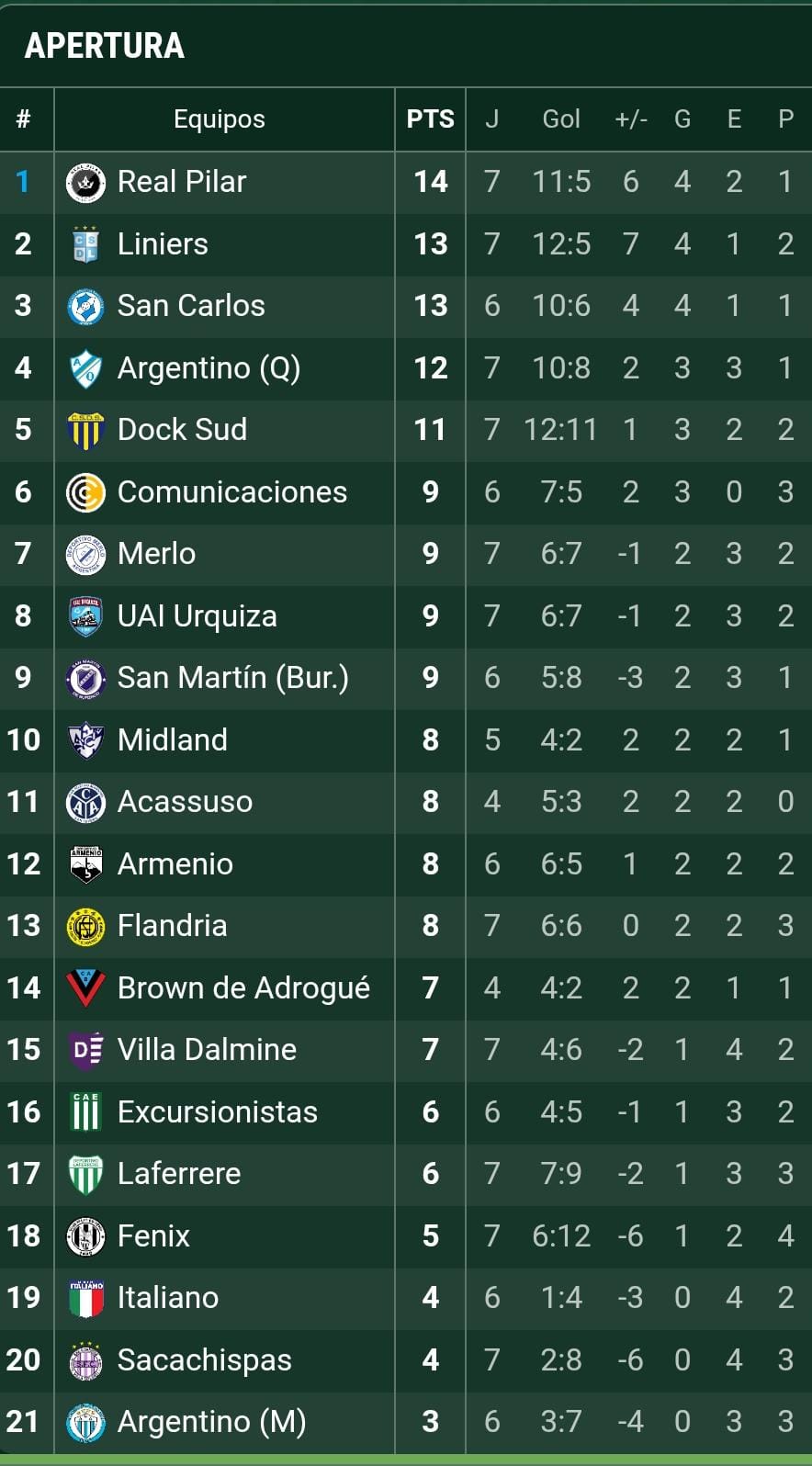The width and height of the screenshot is (812, 1466).
Task: Click the Gol column header
Action: point(560,119)
